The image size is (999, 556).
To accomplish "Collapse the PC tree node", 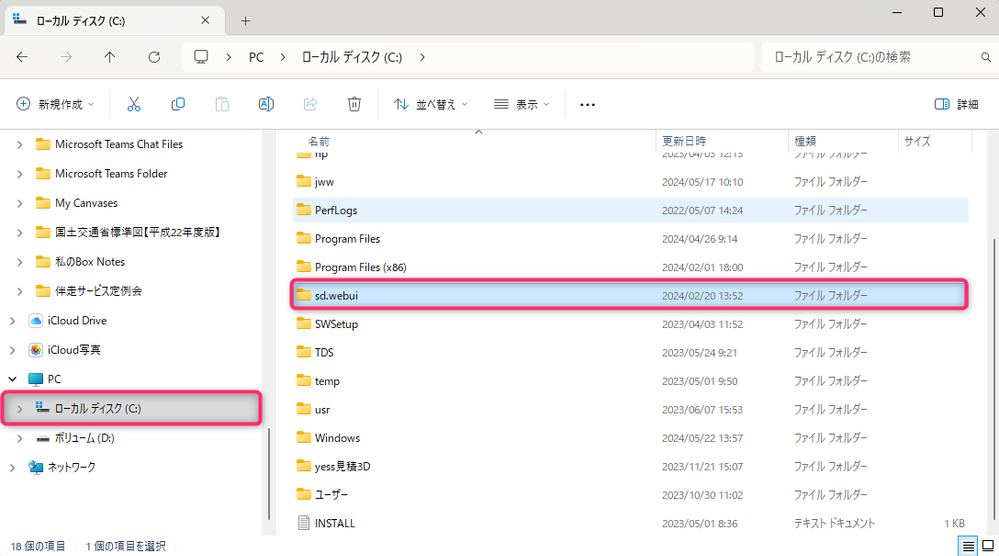I will point(12,379).
